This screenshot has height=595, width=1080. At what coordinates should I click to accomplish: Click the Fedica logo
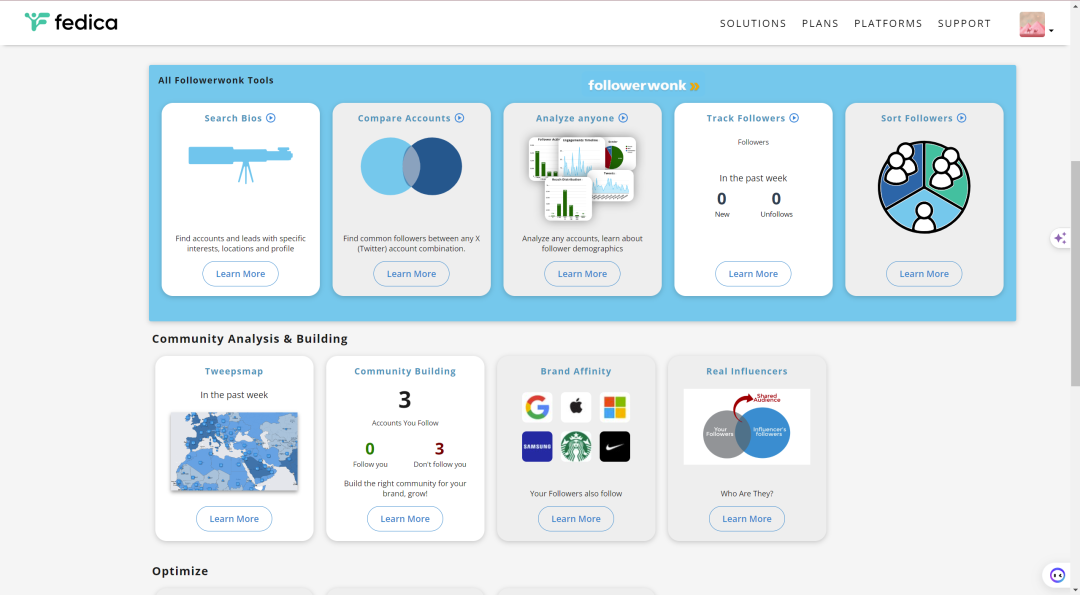(71, 22)
